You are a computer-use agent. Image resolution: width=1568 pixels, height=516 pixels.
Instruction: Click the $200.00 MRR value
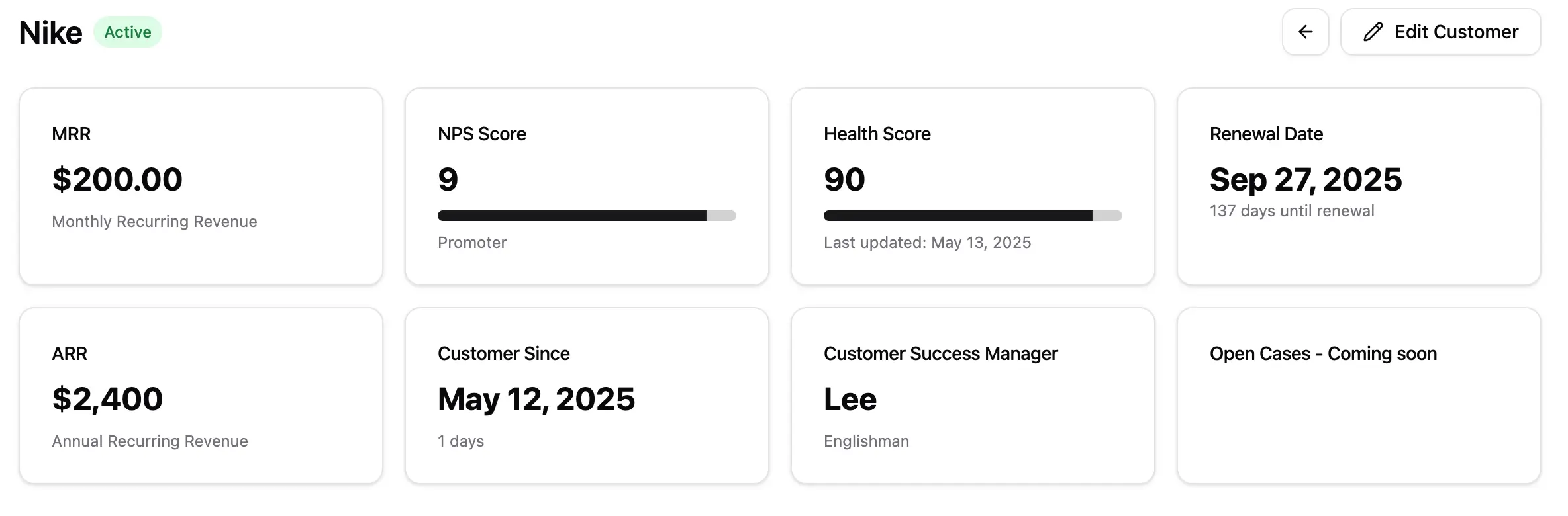117,179
